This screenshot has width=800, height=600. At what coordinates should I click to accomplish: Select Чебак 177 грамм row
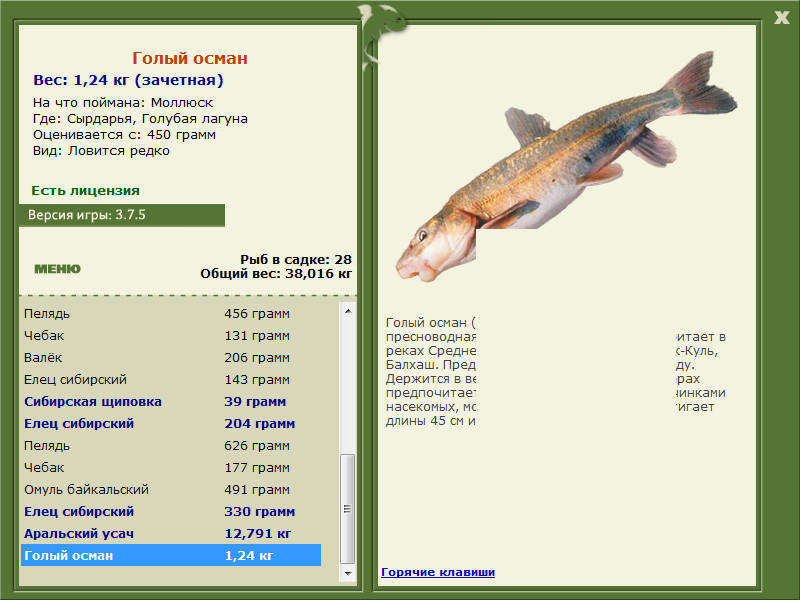coord(171,467)
